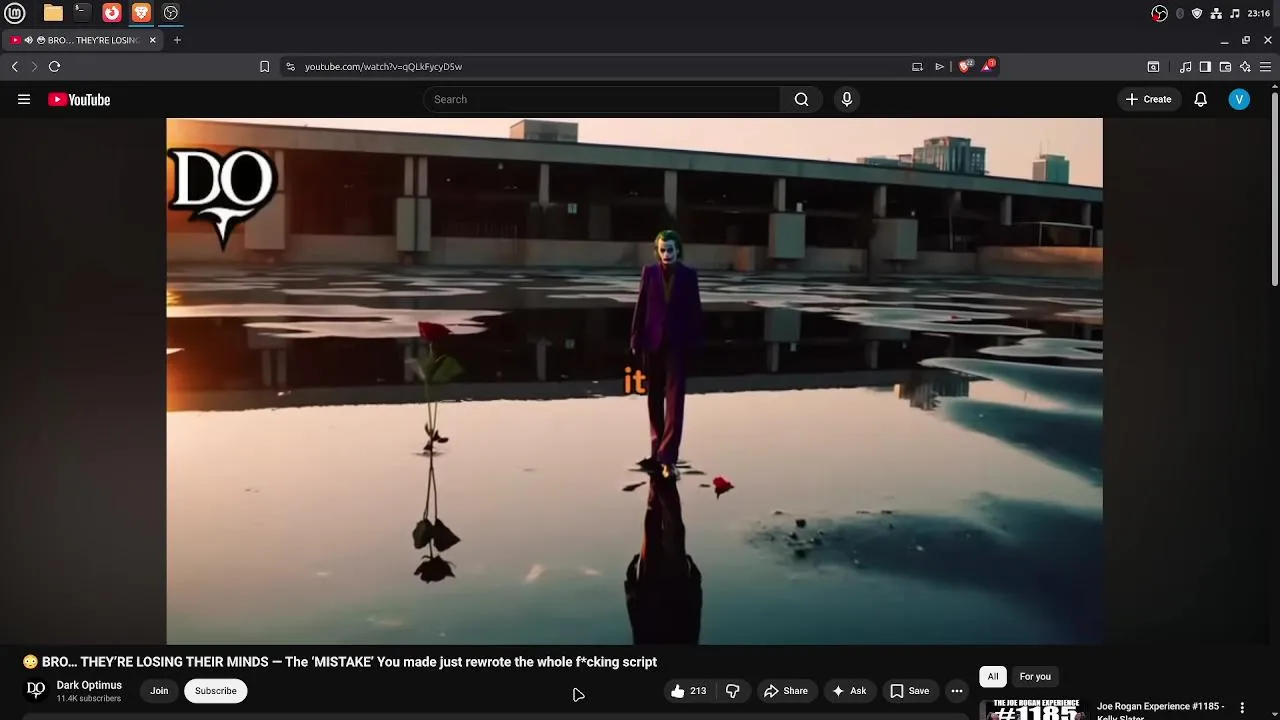Open the music note tray applet

(x=1235, y=13)
